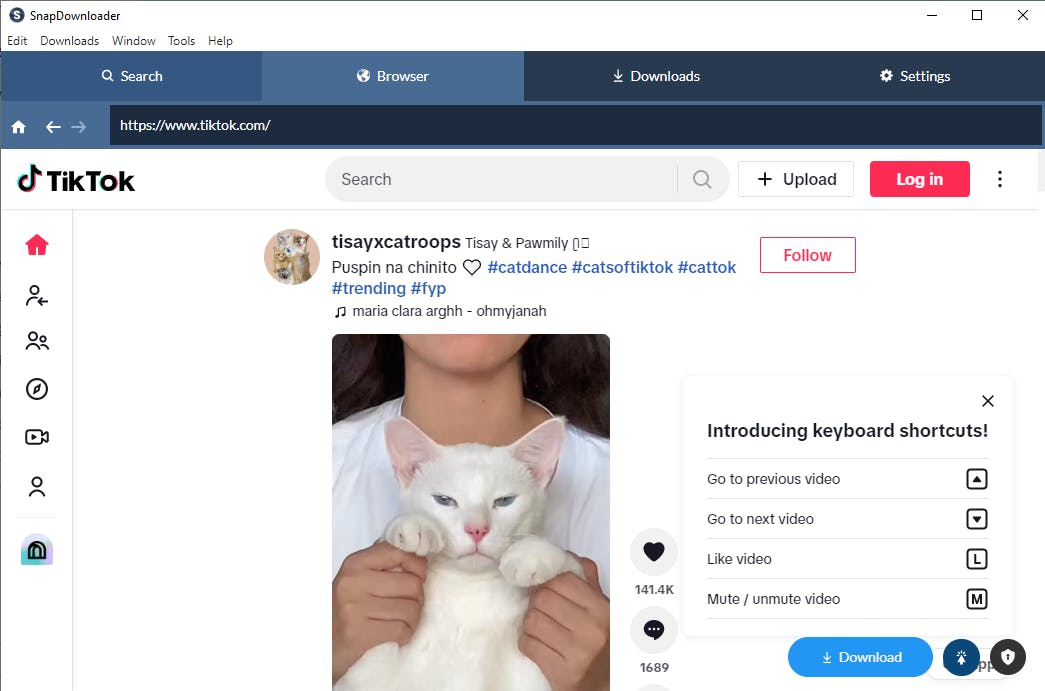Screen dimensions: 1045x691
Task: Like the video with heart button
Action: click(x=654, y=552)
